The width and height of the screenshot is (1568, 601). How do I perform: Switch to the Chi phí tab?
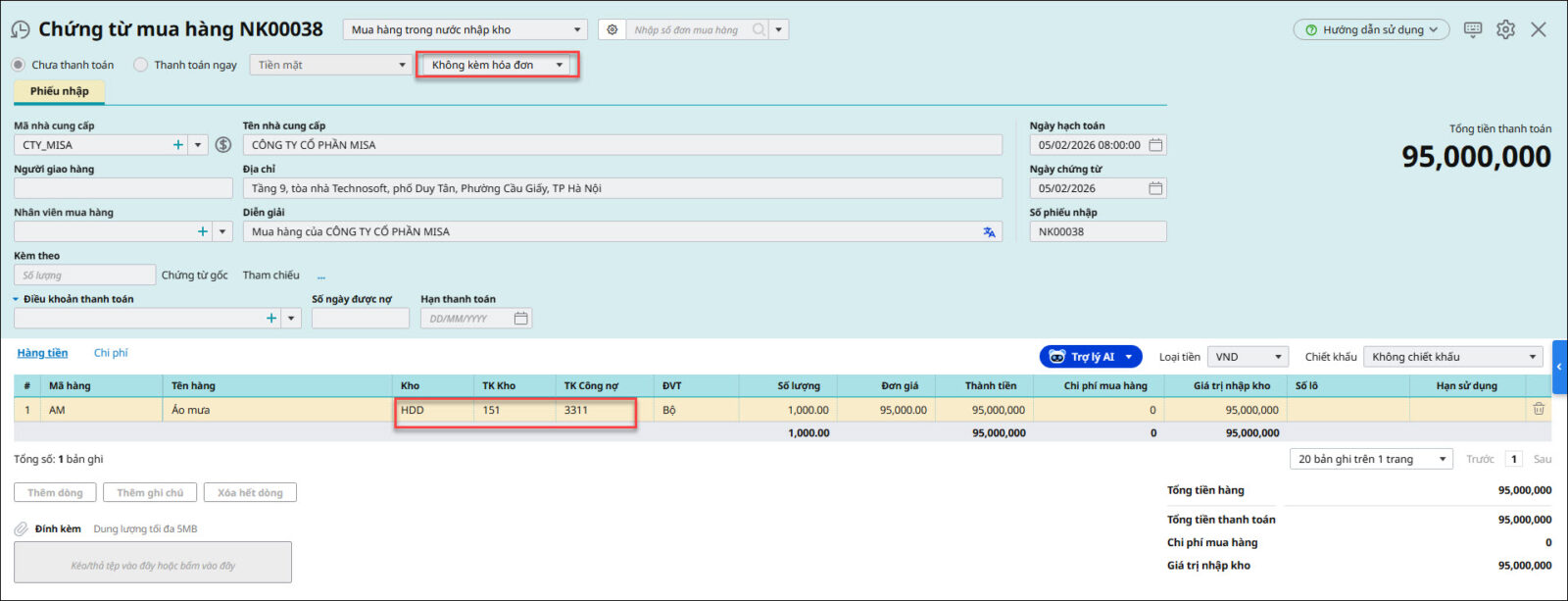pyautogui.click(x=111, y=353)
